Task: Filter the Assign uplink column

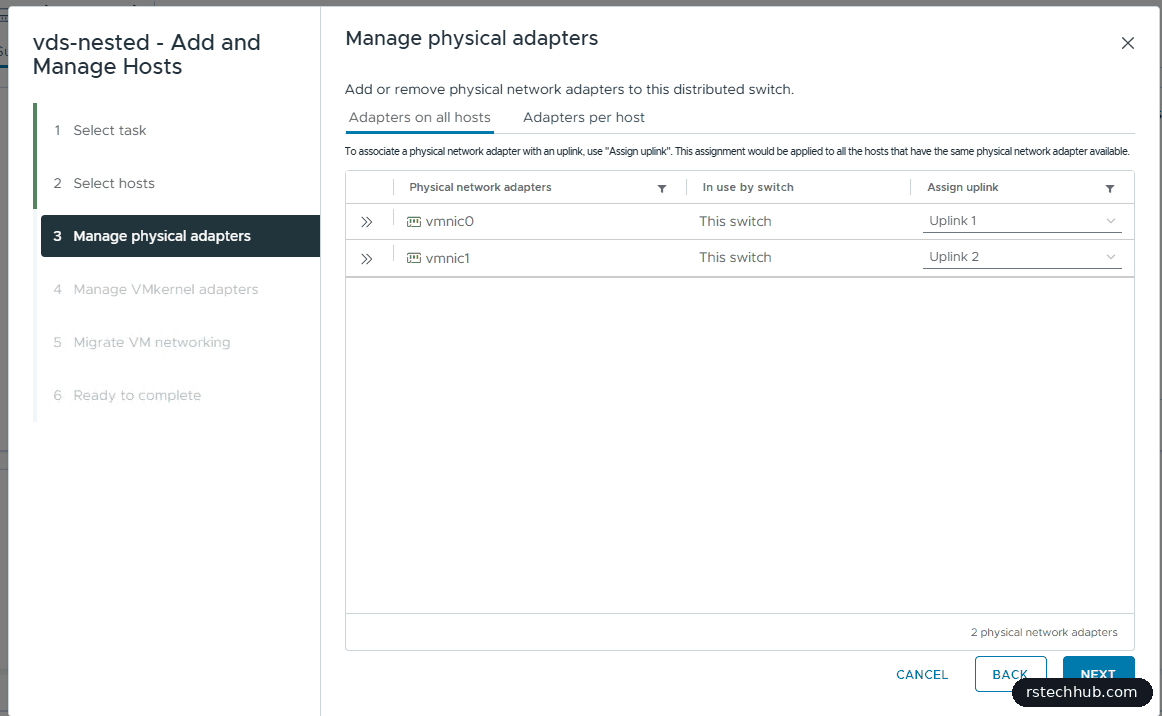Action: [1109, 188]
